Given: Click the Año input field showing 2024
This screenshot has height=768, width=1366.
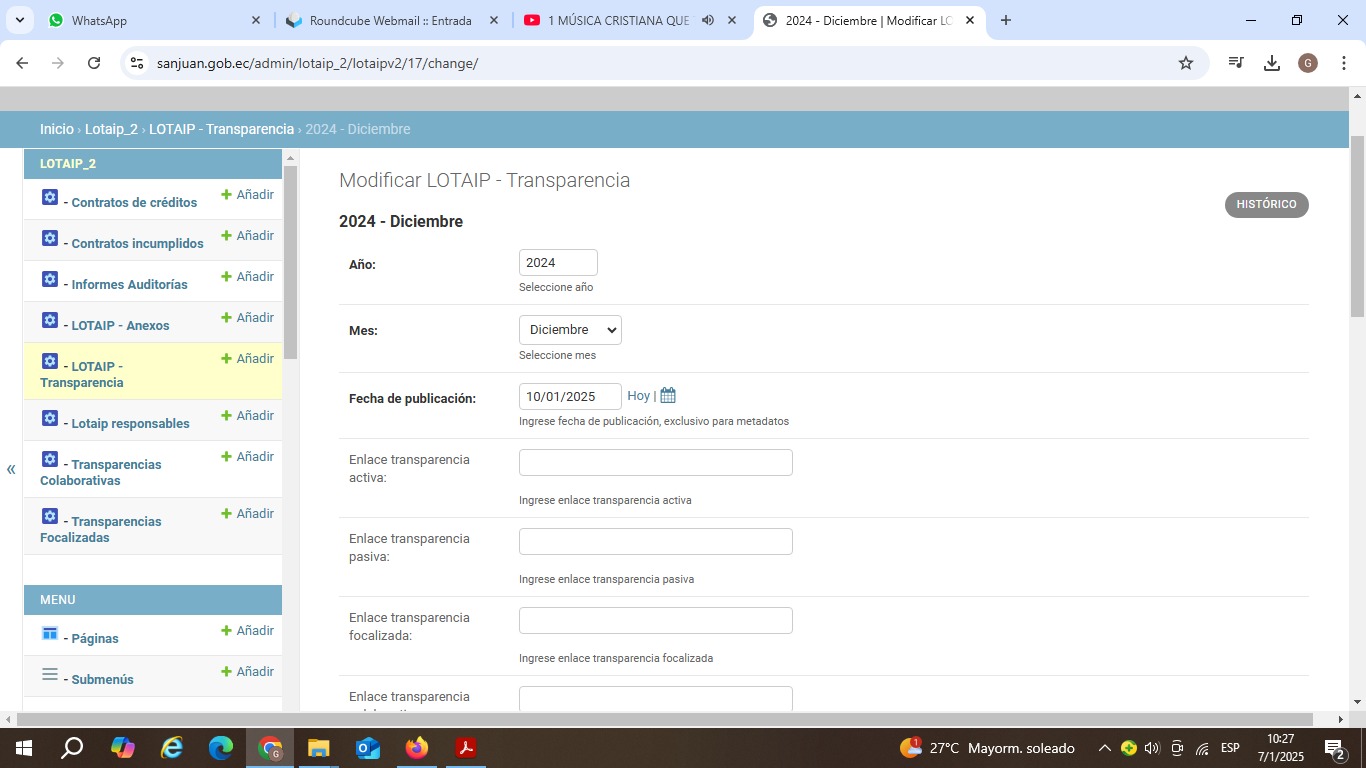Looking at the screenshot, I should point(558,263).
